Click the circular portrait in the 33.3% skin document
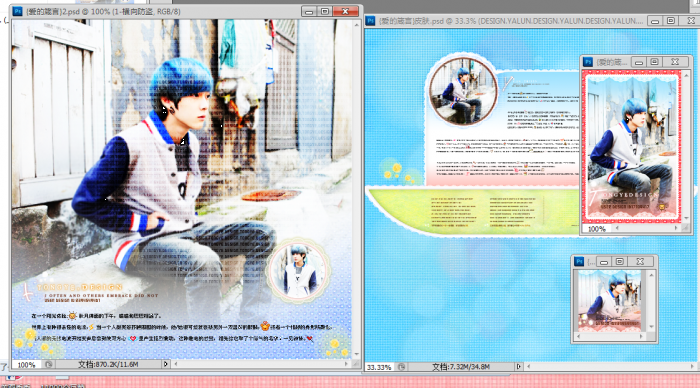This screenshot has height=388, width=700. (x=463, y=91)
